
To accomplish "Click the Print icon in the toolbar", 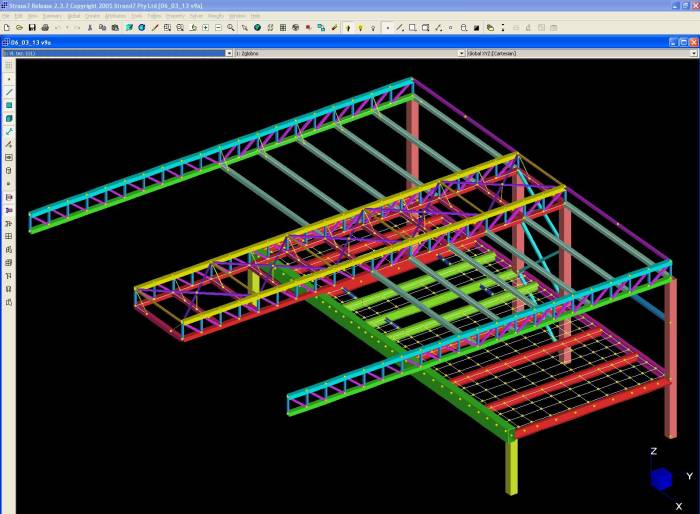I will click(44, 27).
